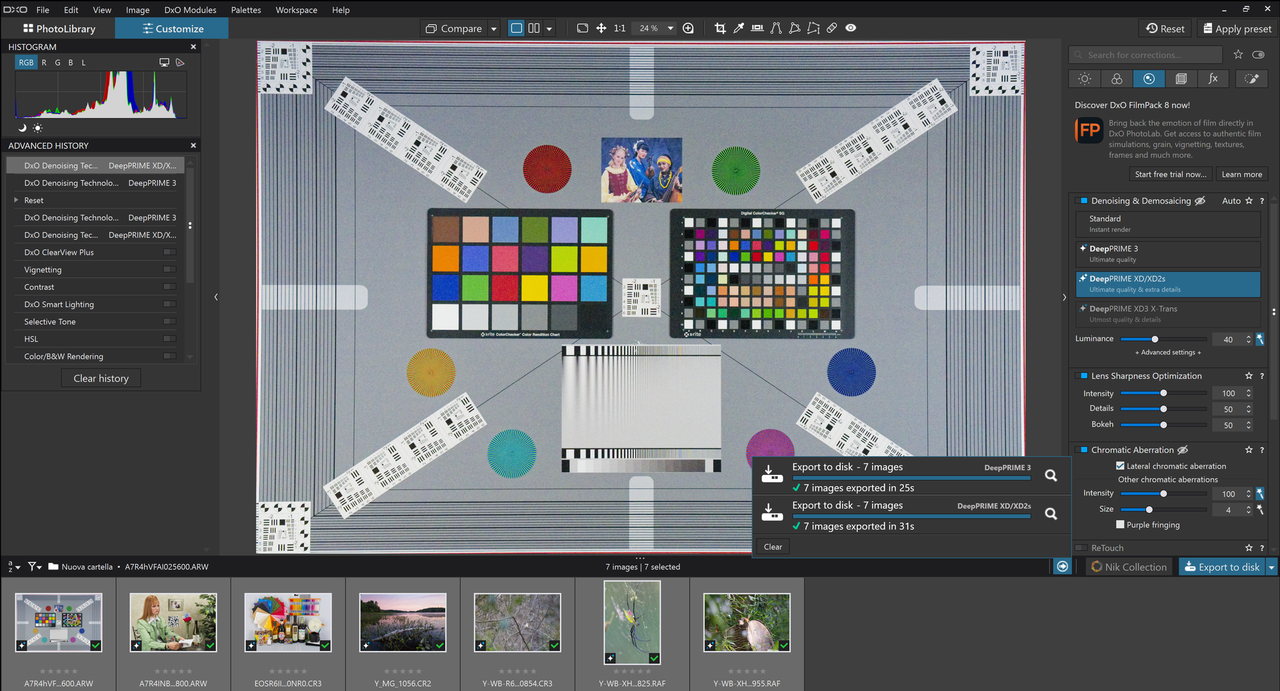Image resolution: width=1280 pixels, height=691 pixels.
Task: Adjust the Luminance slider
Action: [1163, 340]
